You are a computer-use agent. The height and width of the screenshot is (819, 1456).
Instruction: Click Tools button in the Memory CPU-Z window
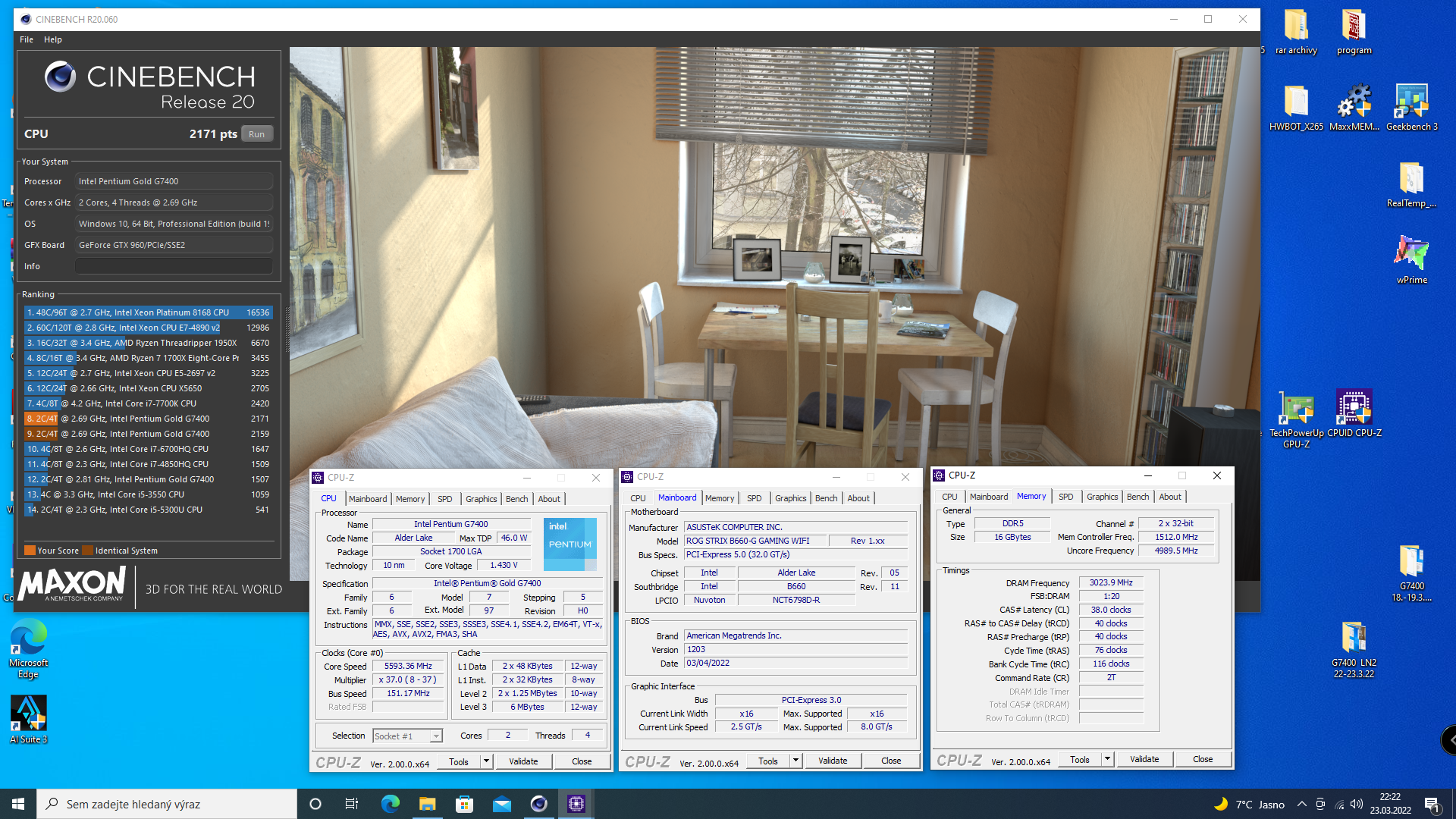1080,759
